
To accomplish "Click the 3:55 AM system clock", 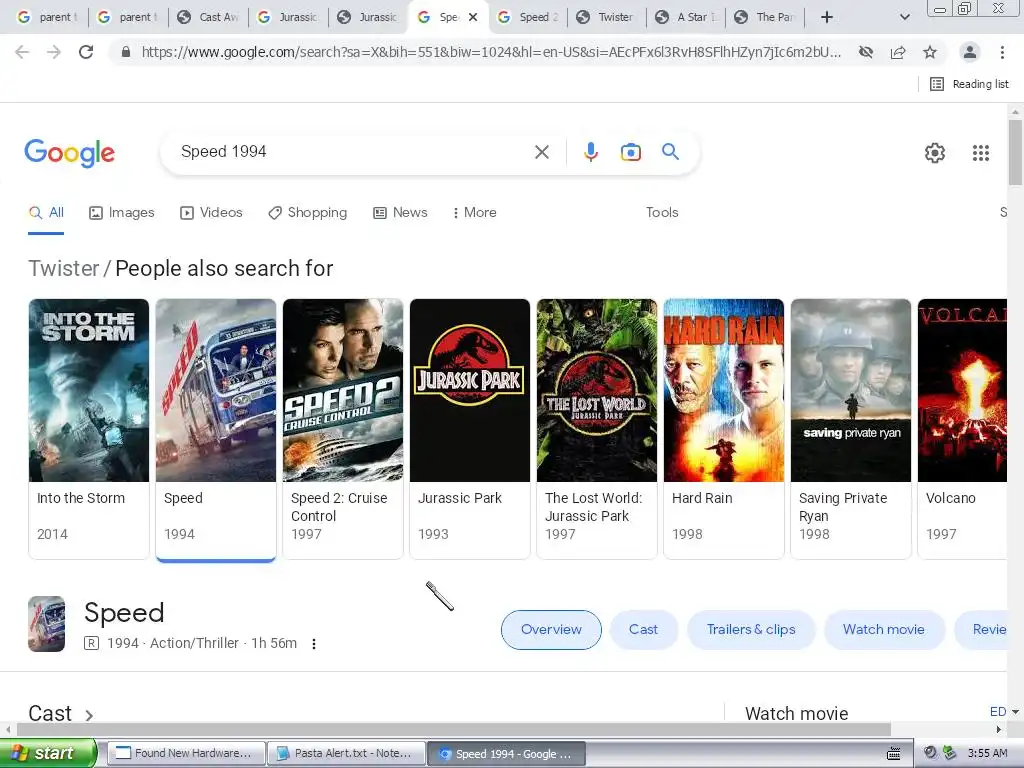I will (x=987, y=754).
